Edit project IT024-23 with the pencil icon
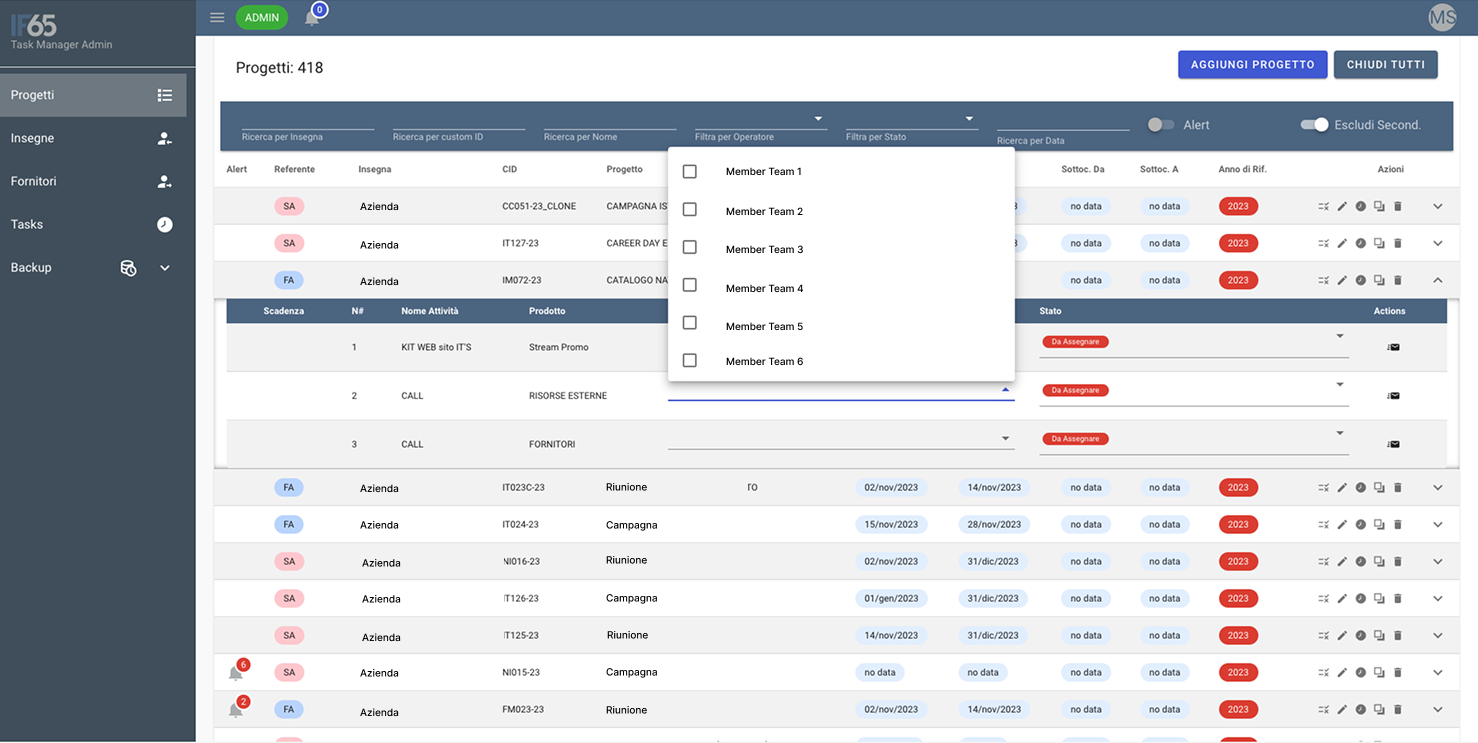The image size is (1478, 743). tap(1342, 524)
